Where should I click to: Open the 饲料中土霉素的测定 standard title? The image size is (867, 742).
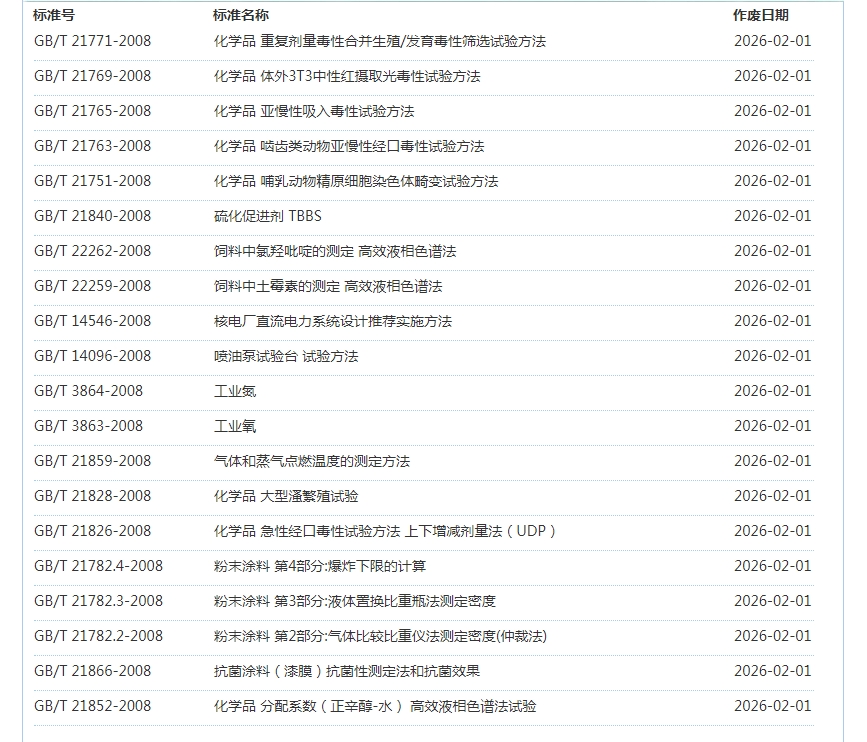[328, 286]
